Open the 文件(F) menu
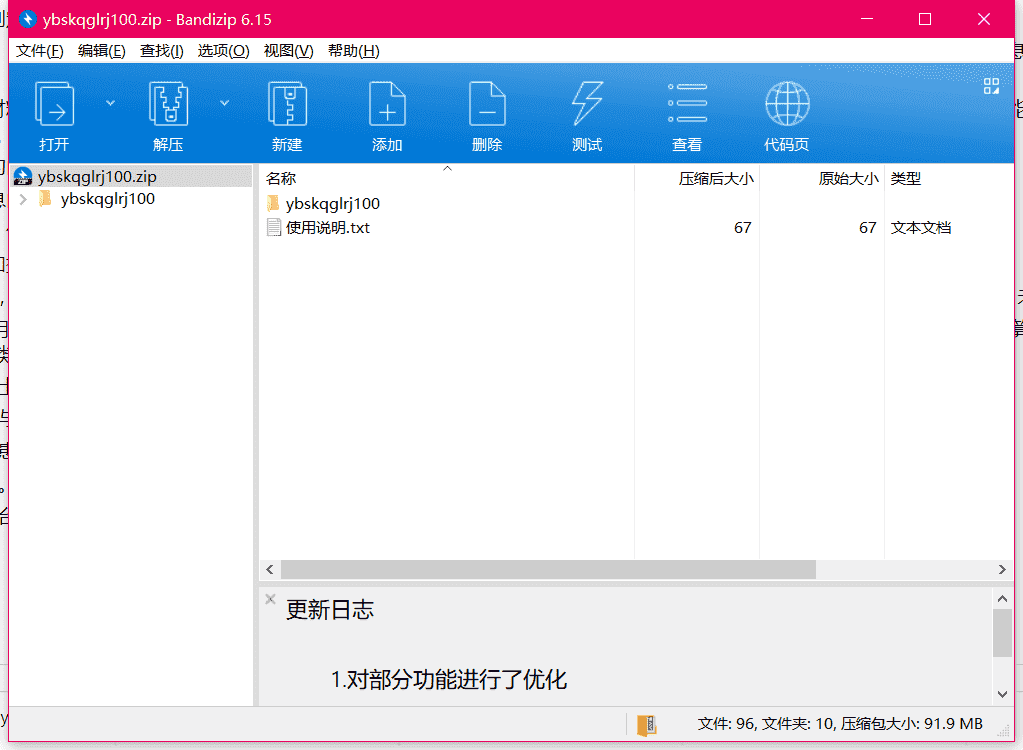This screenshot has height=750, width=1023. pos(40,51)
